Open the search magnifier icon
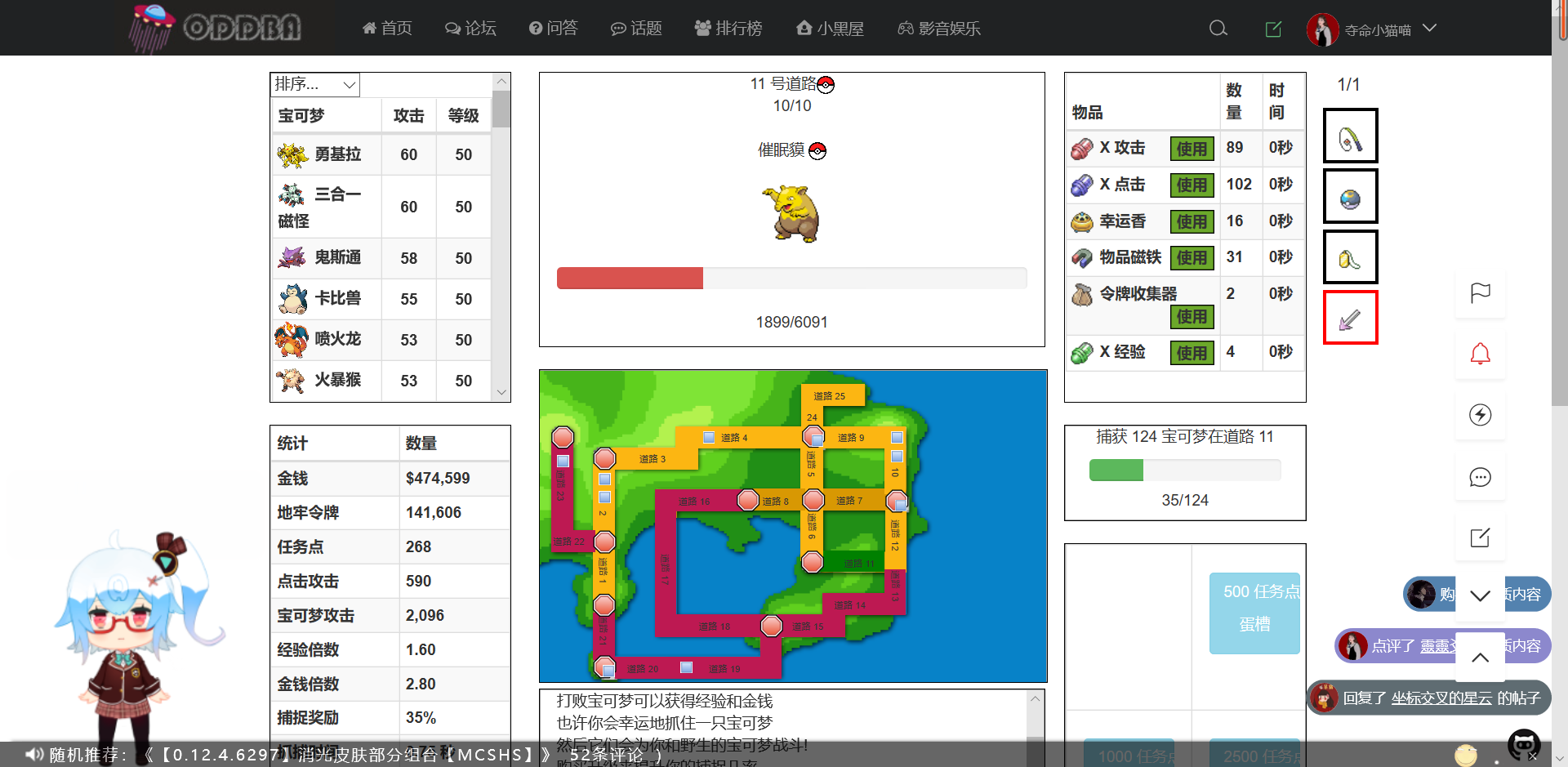 [x=1218, y=29]
